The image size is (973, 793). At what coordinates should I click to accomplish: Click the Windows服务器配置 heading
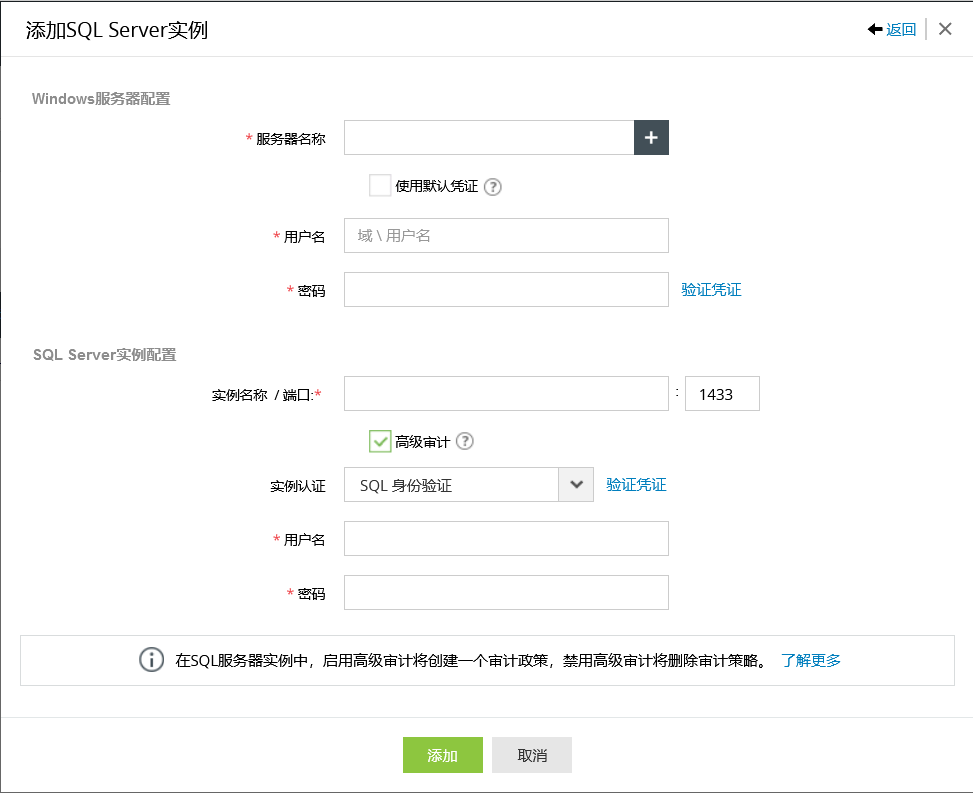click(101, 99)
